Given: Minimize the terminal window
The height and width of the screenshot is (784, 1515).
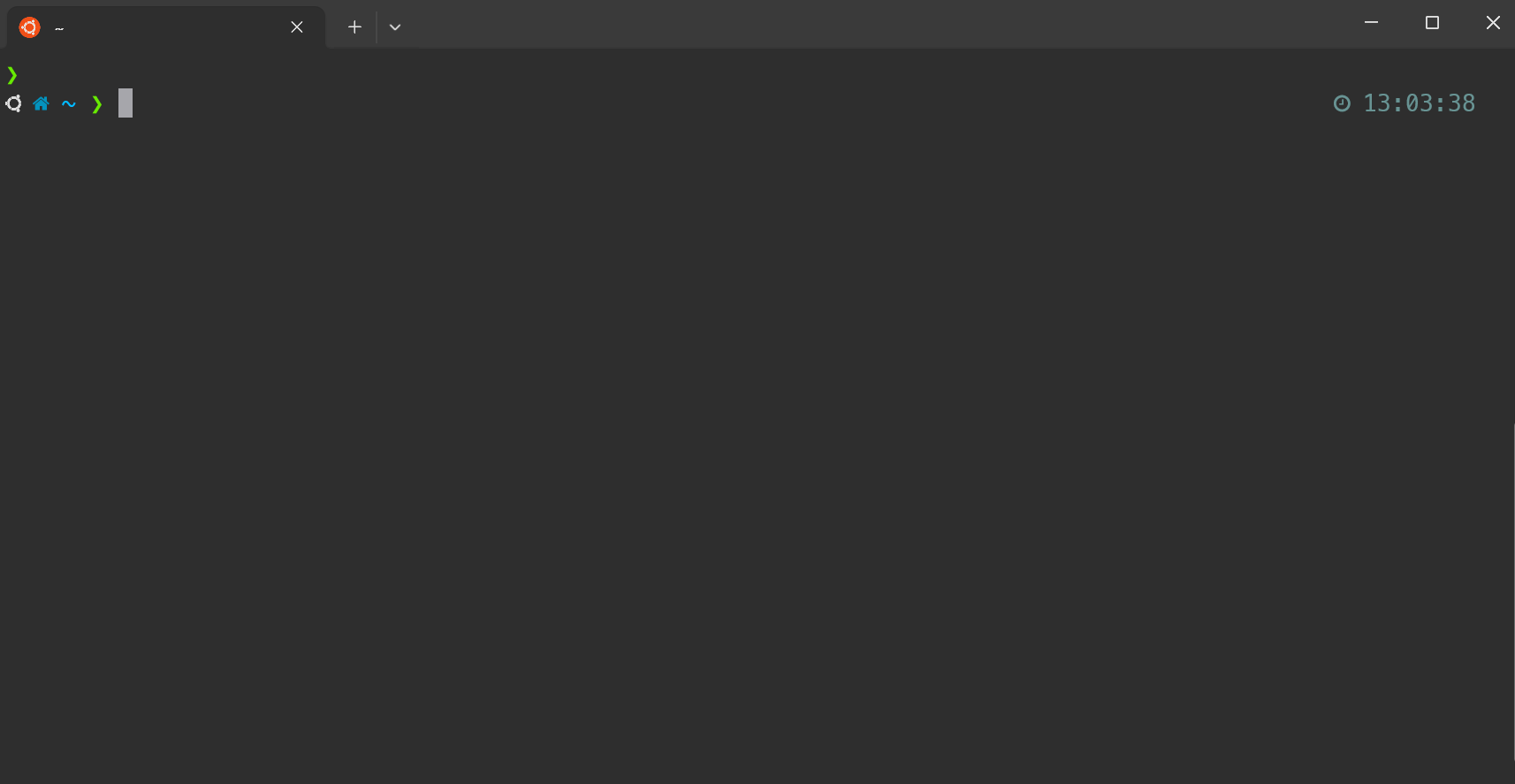Looking at the screenshot, I should (x=1371, y=23).
